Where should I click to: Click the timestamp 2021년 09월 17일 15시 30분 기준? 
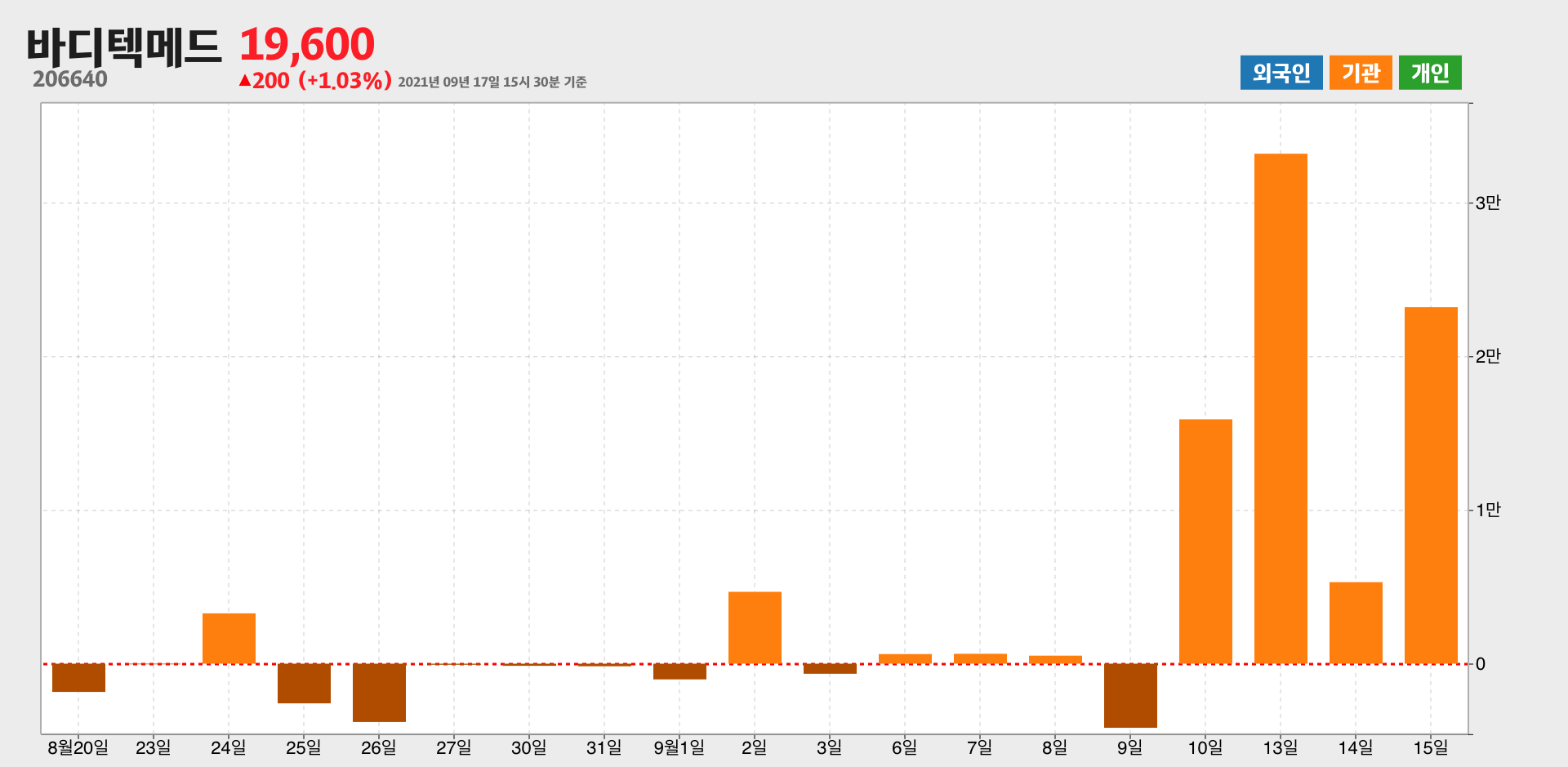[x=492, y=82]
